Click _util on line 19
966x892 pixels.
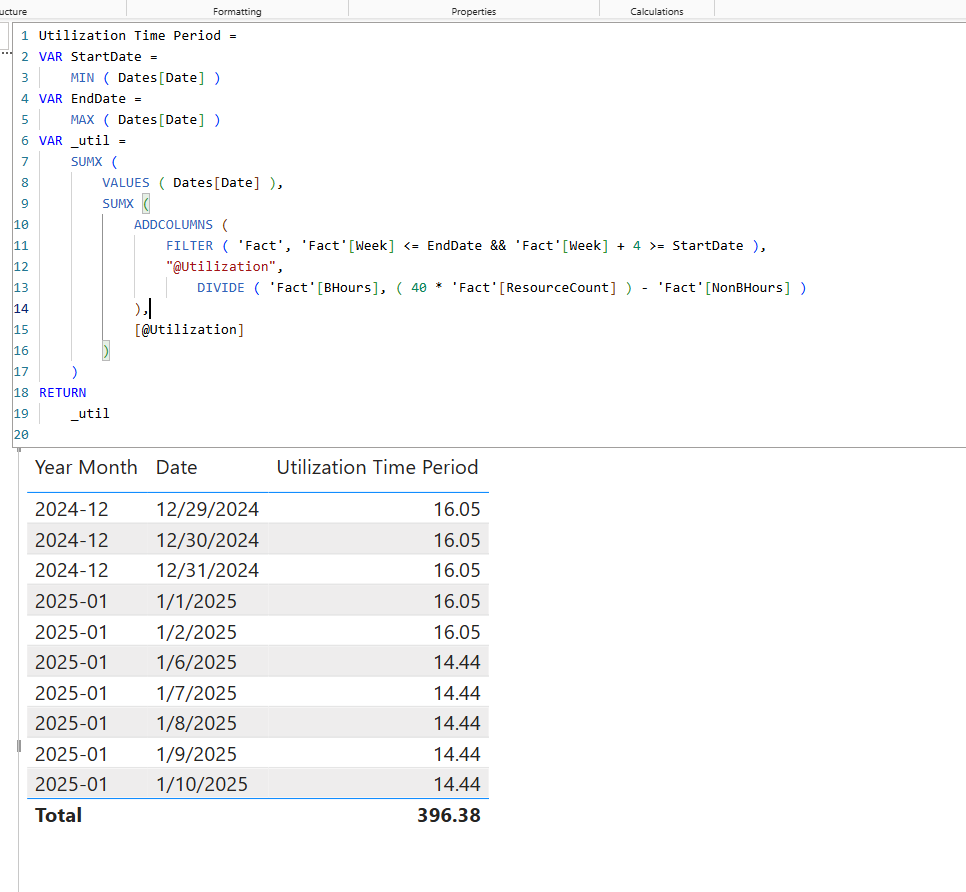[90, 413]
